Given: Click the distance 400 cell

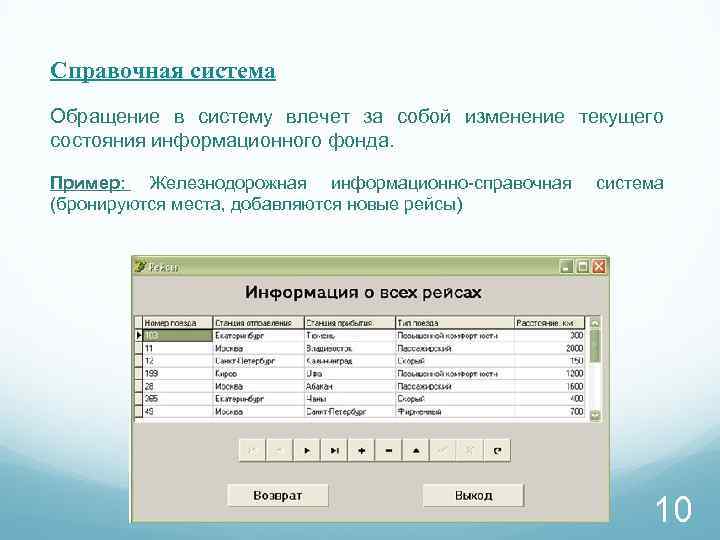Looking at the screenshot, I should [549, 399].
